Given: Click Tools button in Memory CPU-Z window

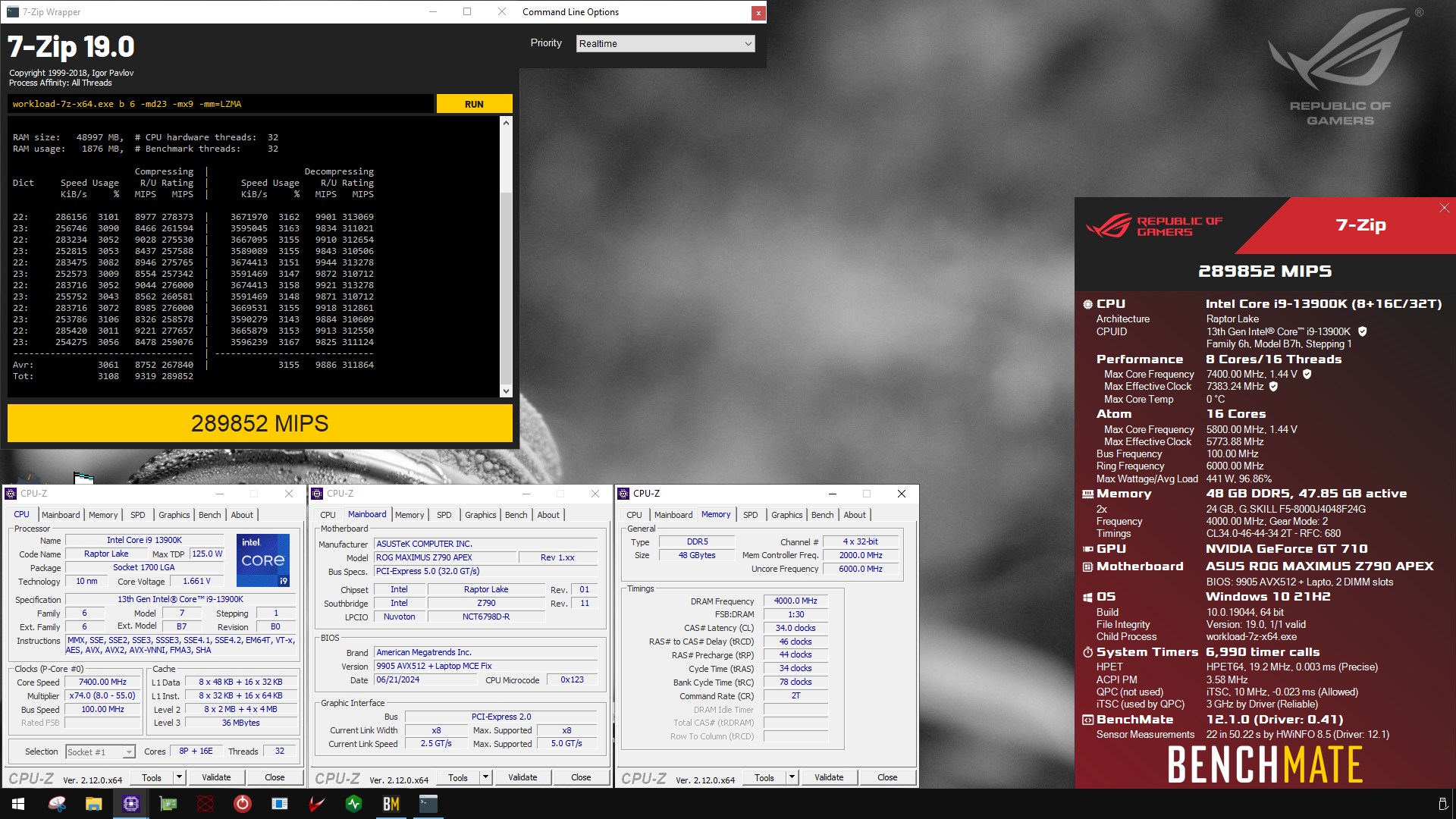Looking at the screenshot, I should pyautogui.click(x=764, y=777).
